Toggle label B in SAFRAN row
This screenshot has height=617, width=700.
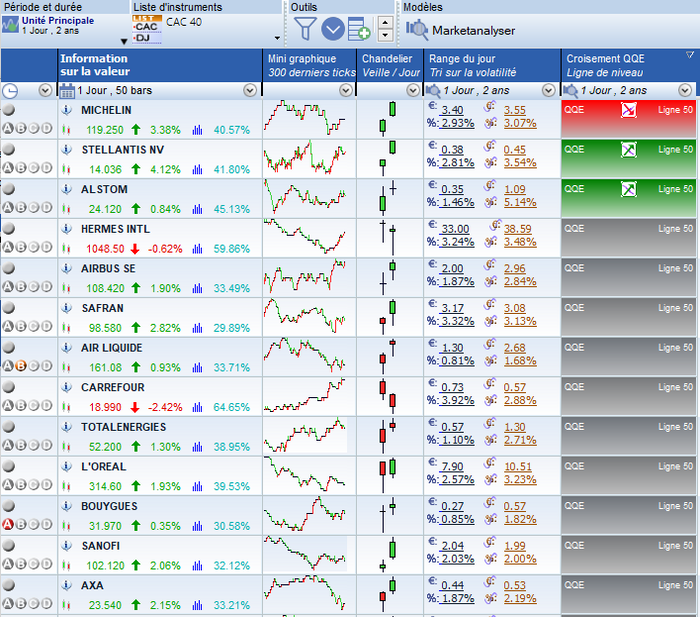coord(21,326)
